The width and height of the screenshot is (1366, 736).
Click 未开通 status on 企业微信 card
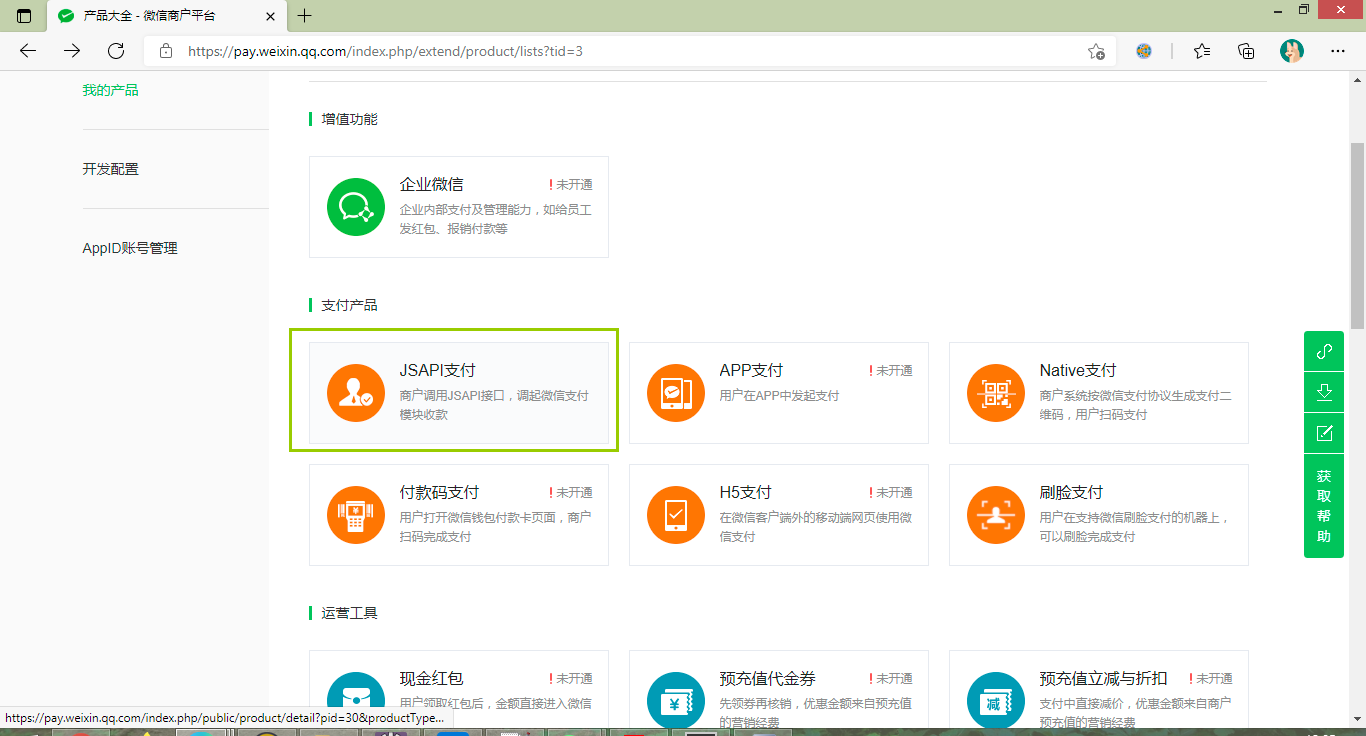[571, 184]
